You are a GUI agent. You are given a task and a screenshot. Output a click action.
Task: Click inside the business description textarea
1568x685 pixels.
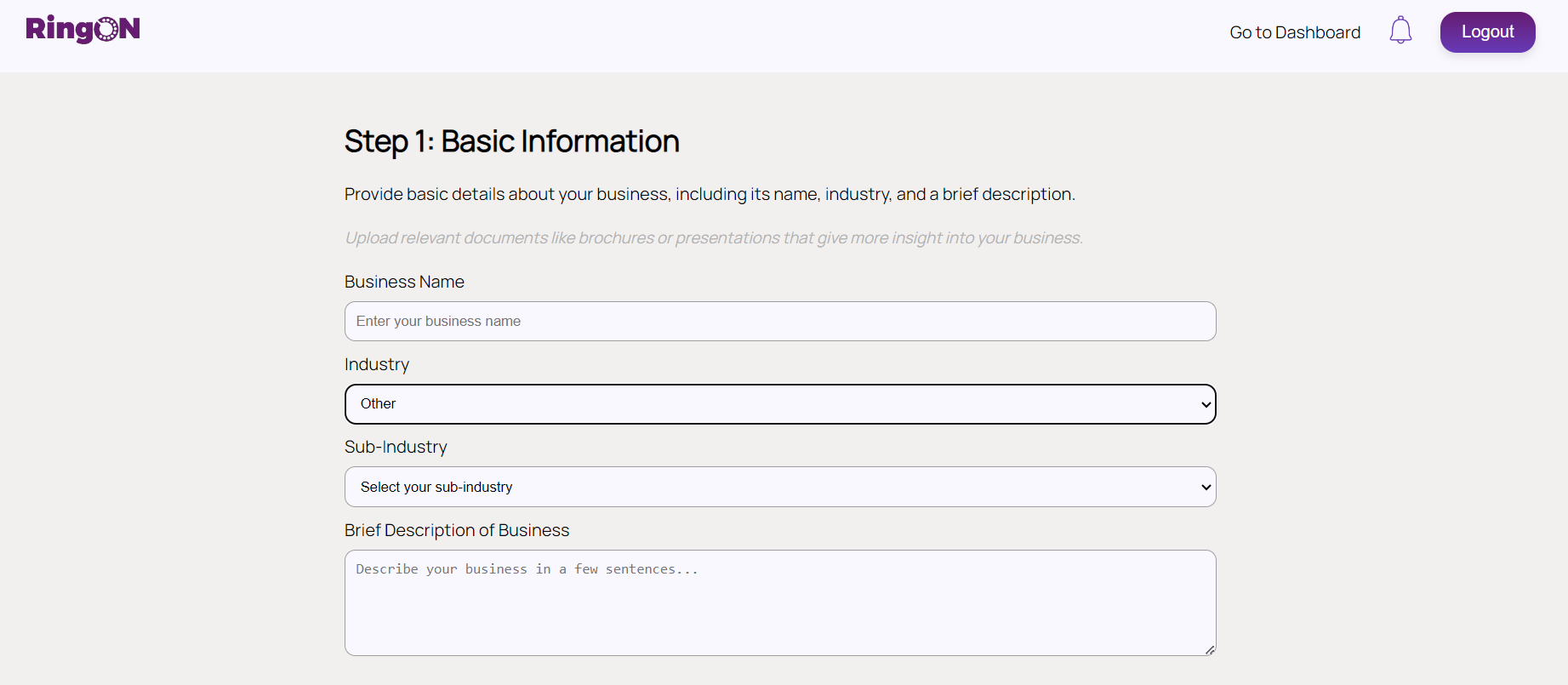(779, 602)
